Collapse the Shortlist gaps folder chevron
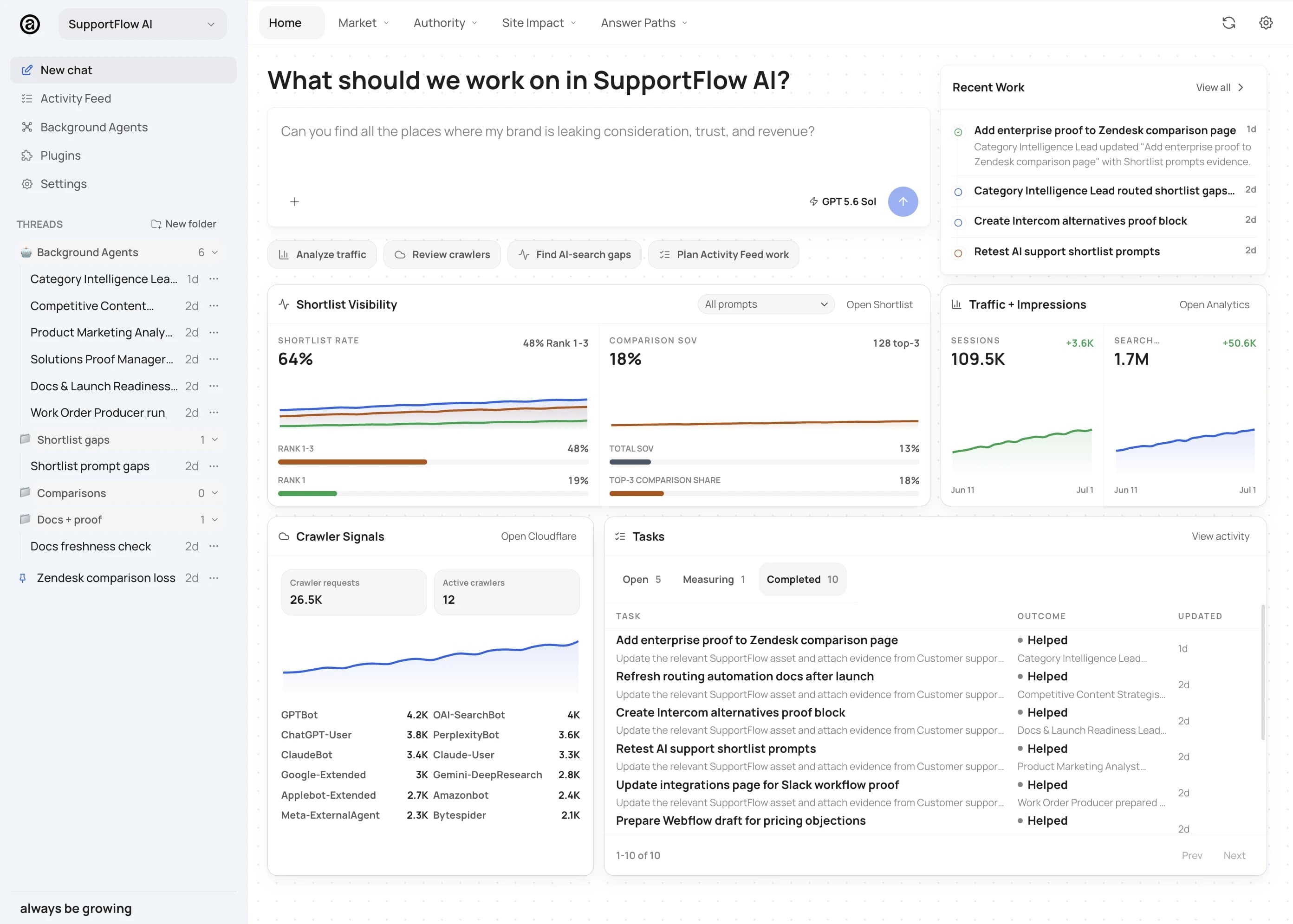The width and height of the screenshot is (1293, 924). click(x=215, y=439)
